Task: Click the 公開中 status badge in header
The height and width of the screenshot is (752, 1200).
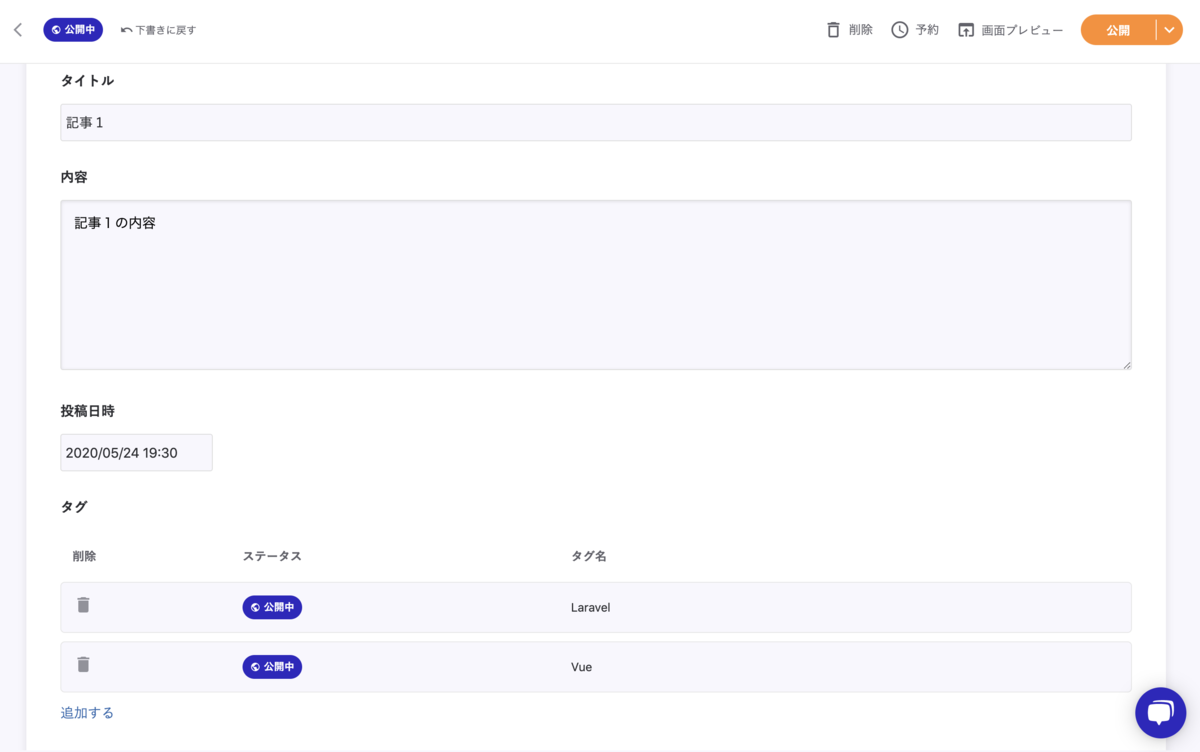Action: pyautogui.click(x=73, y=30)
